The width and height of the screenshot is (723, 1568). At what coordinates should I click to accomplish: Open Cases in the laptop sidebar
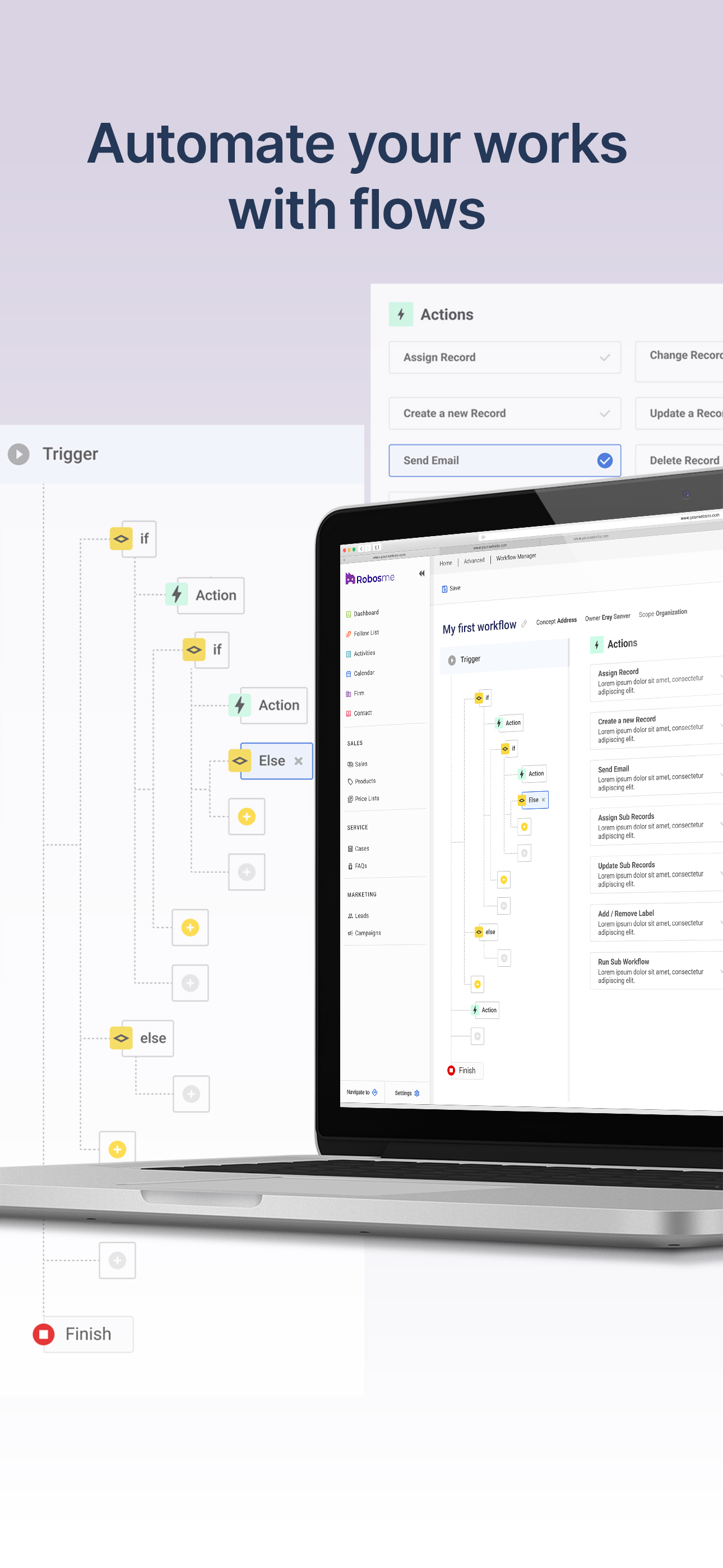click(x=359, y=848)
